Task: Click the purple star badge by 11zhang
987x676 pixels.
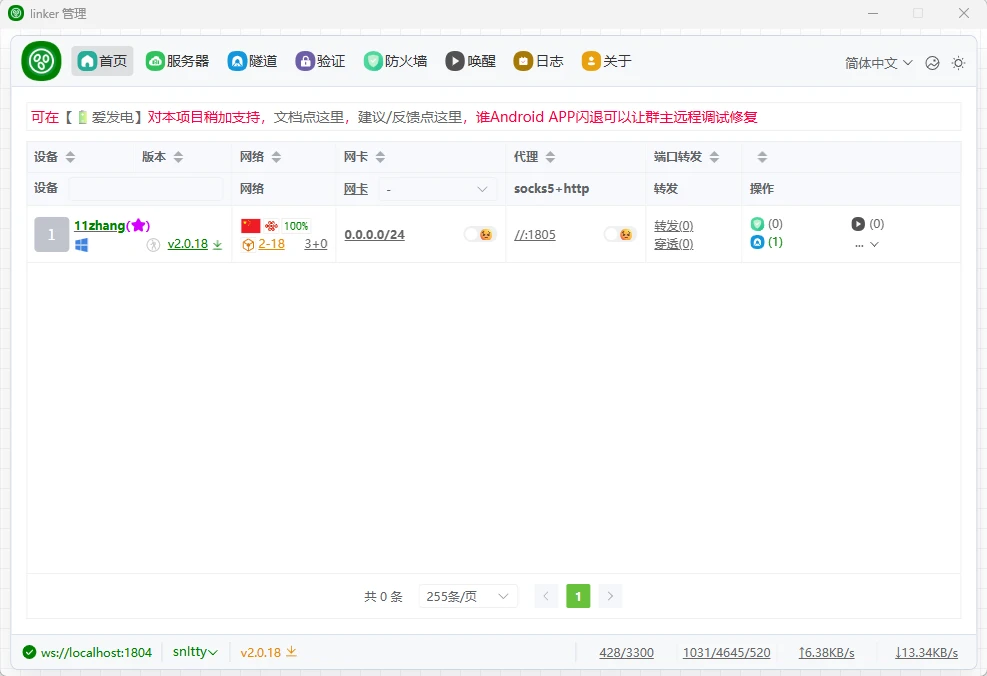Action: pyautogui.click(x=138, y=225)
